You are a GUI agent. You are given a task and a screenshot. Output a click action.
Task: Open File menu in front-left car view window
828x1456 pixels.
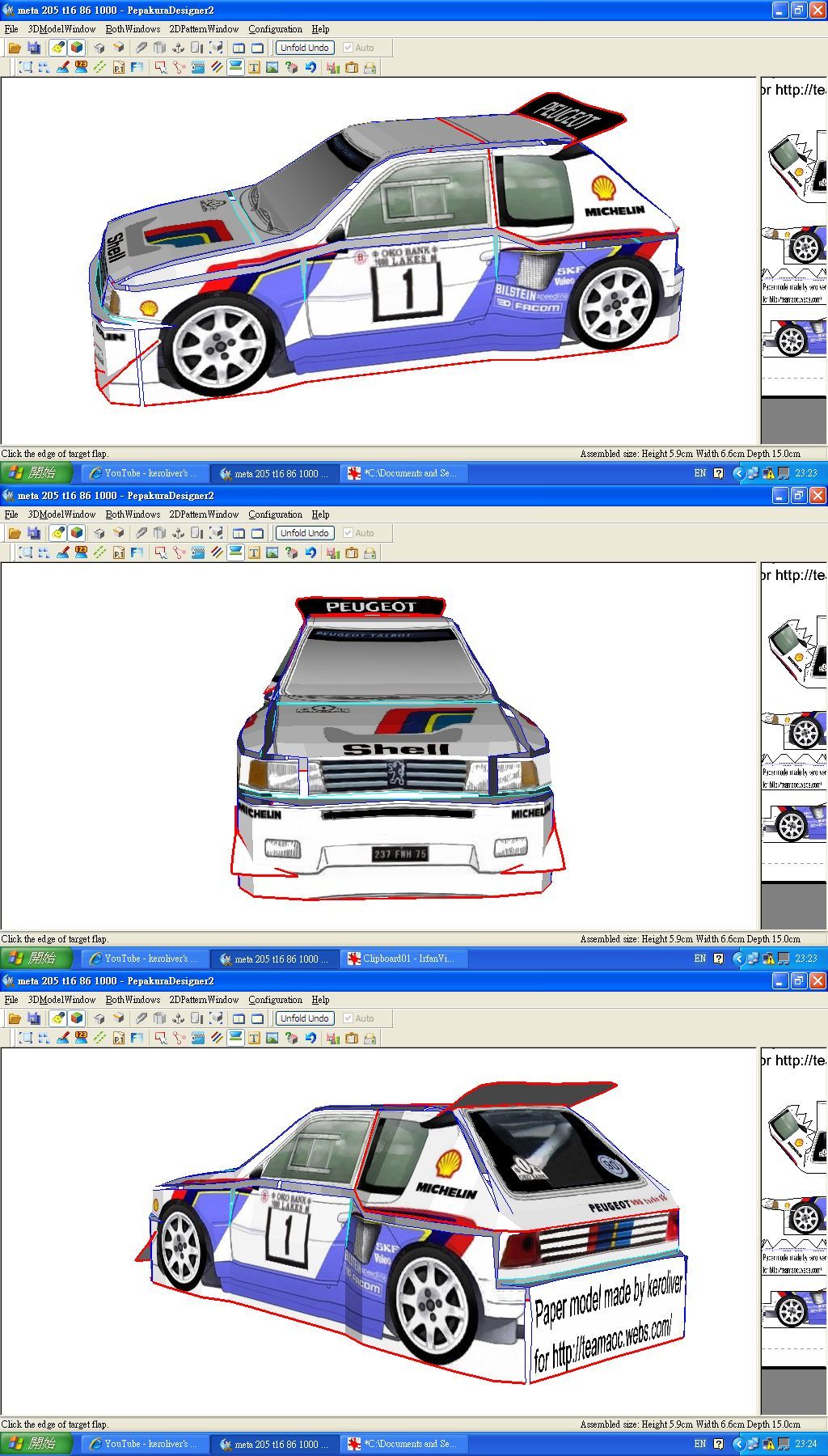(x=11, y=29)
